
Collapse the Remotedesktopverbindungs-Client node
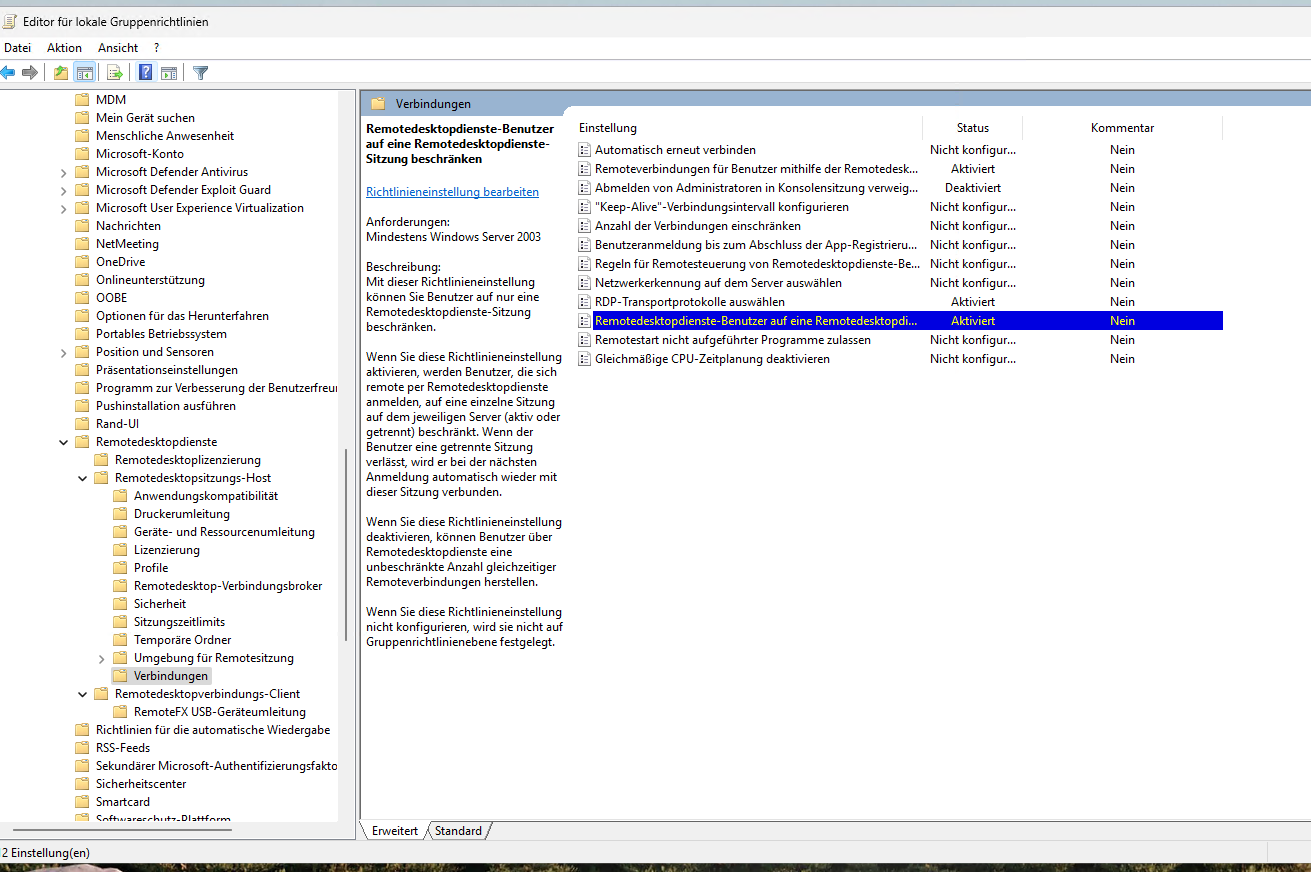pos(83,694)
